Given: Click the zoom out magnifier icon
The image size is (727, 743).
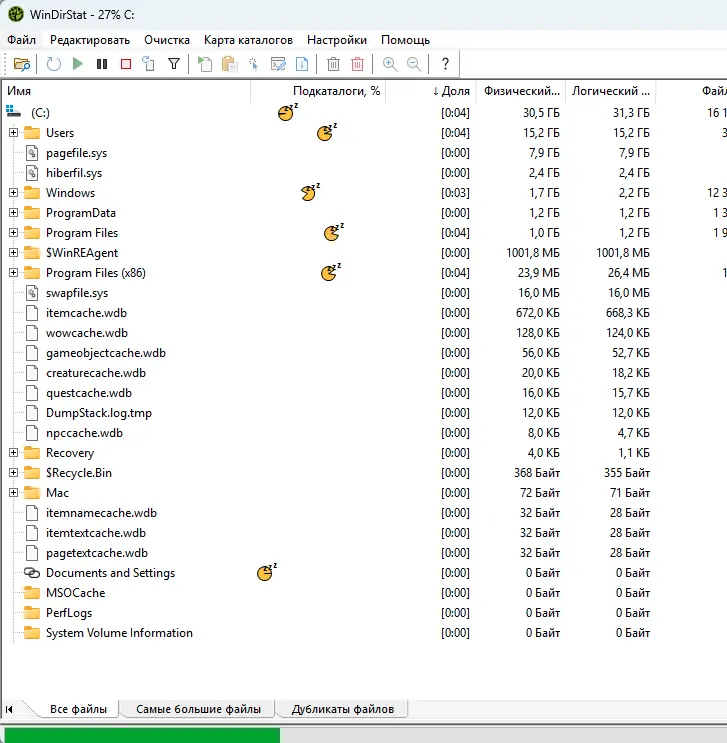Looking at the screenshot, I should (x=414, y=63).
